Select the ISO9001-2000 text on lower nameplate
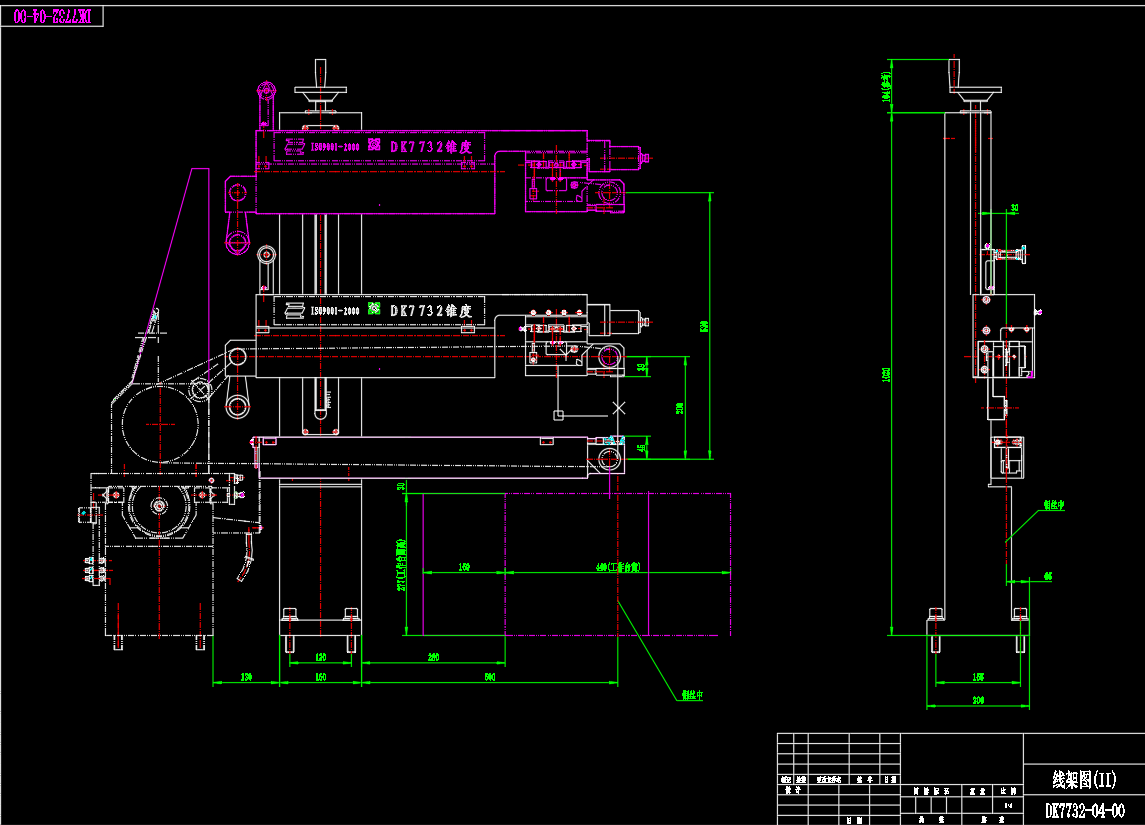Viewport: 1145px width, 825px height. (335, 312)
